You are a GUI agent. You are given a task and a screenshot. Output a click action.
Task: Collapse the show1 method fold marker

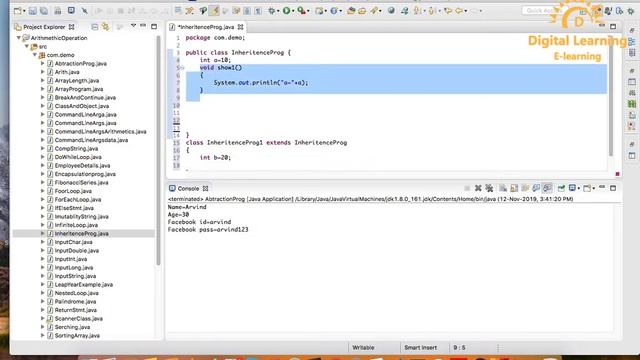182,68
